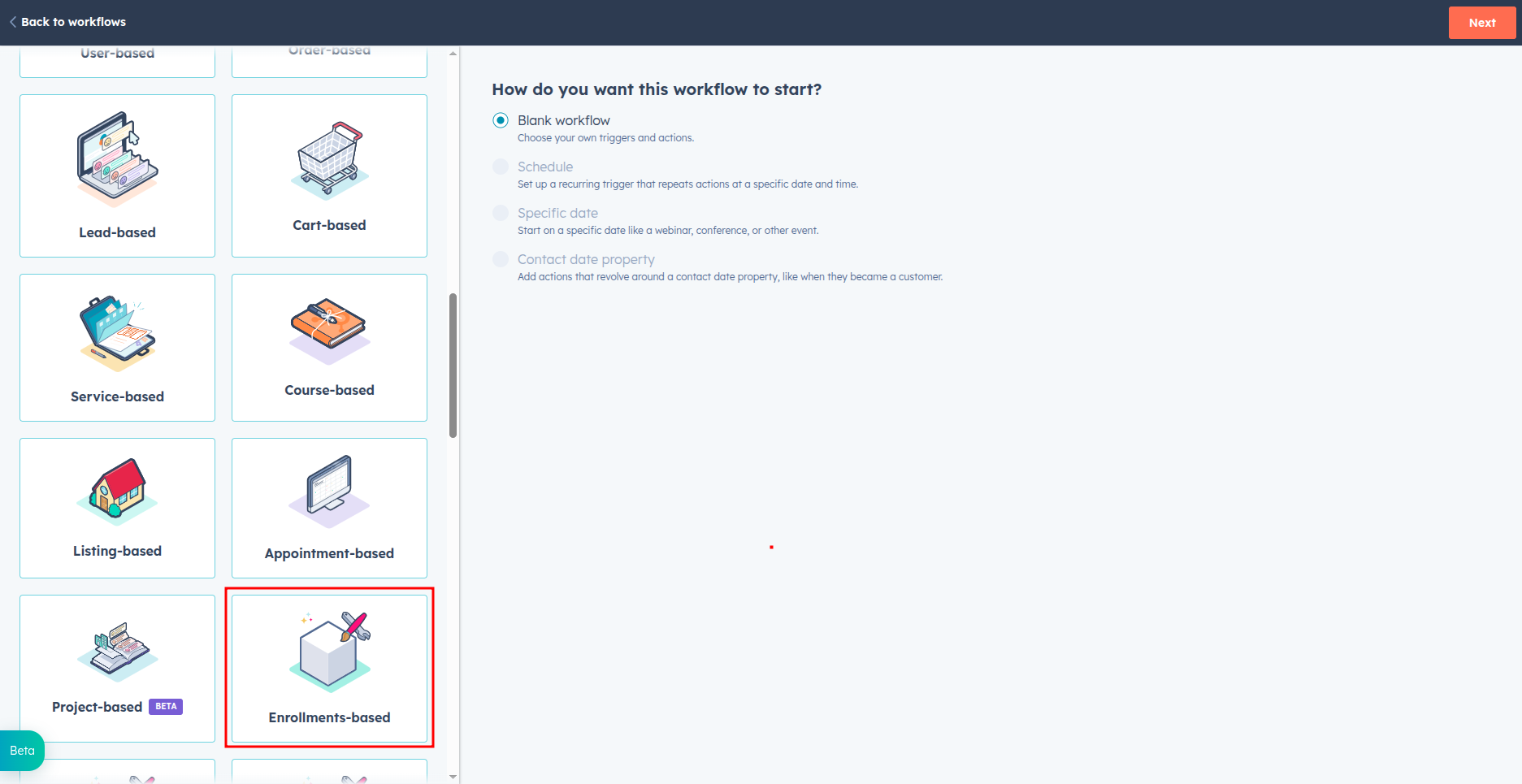Click the Service-based label text
Screen dimensions: 1522x784
pos(118,396)
